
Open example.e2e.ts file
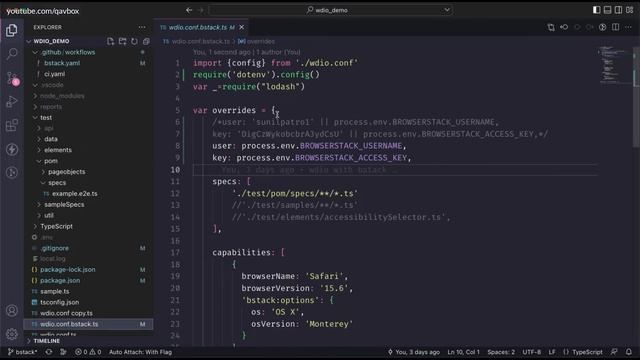(74, 194)
